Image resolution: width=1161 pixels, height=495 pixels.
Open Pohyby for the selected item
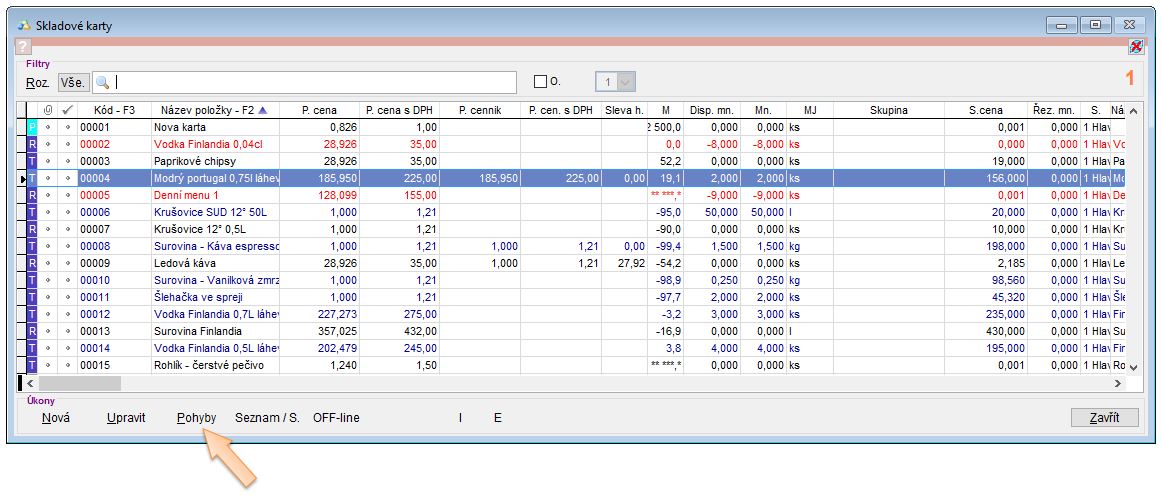click(x=196, y=417)
